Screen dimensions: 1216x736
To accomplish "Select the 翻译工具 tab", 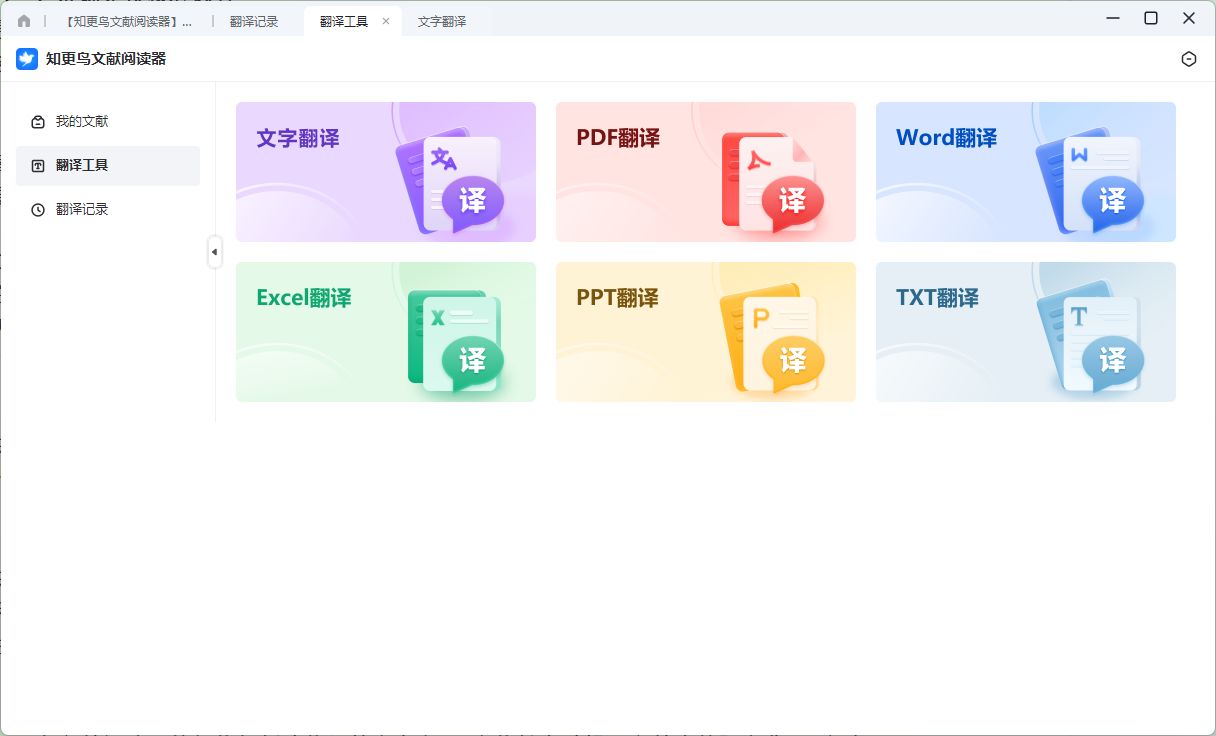I will [x=344, y=21].
